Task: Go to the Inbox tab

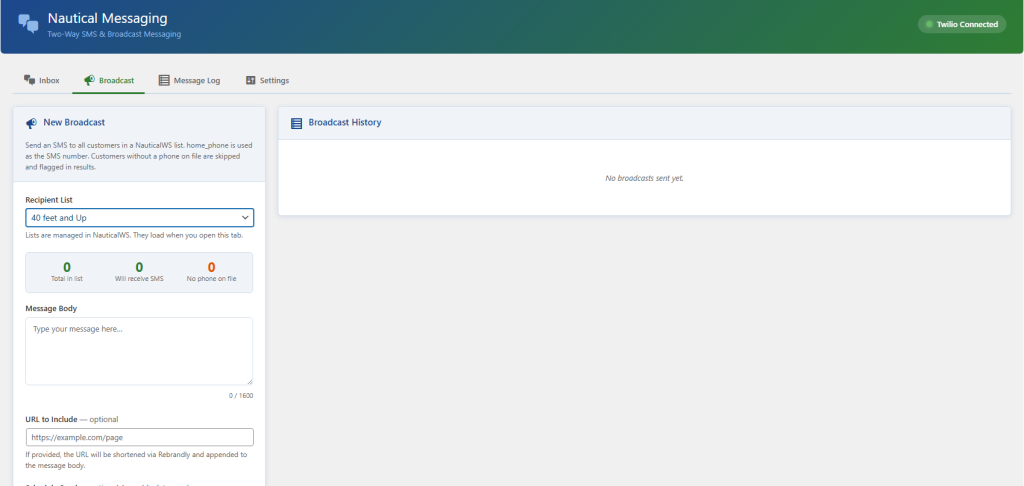Action: (42, 80)
